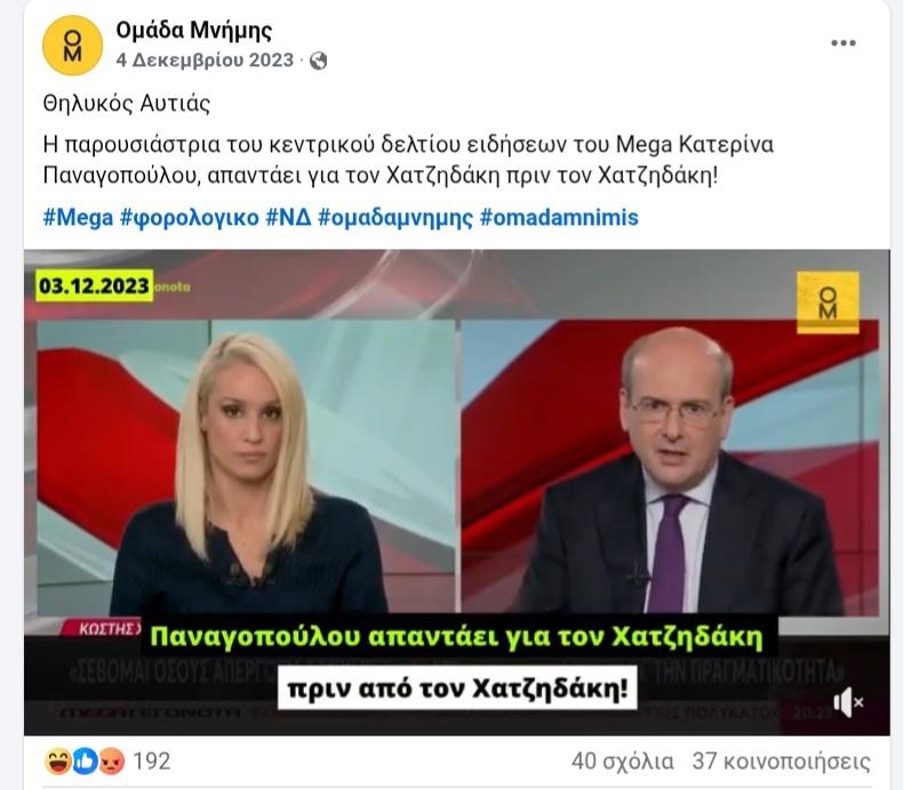Screen dimensions: 904x790
Task: View the 37 κοινοποιήσεις shares list
Action: click(781, 761)
